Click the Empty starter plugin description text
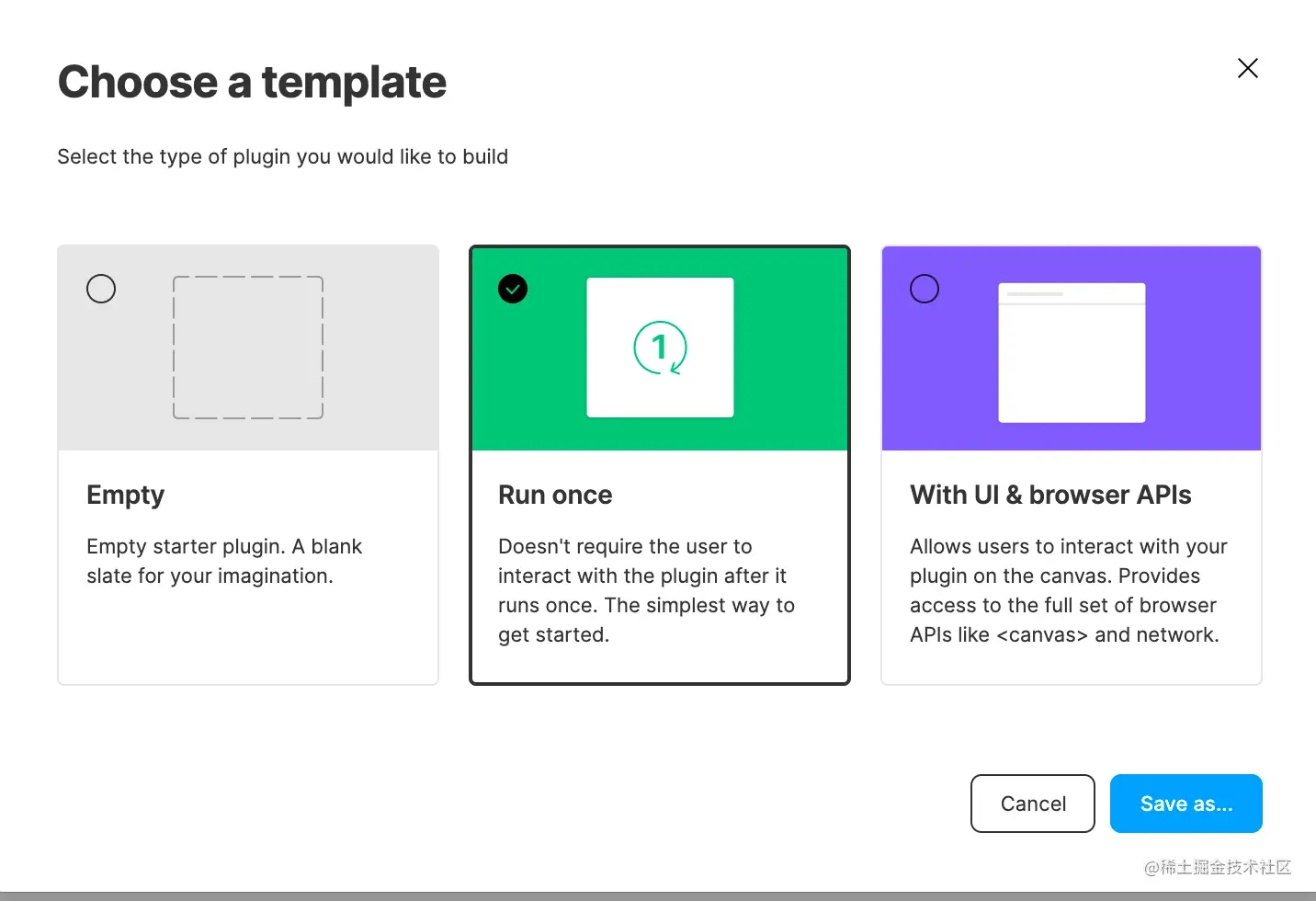This screenshot has width=1316, height=901. coord(224,561)
